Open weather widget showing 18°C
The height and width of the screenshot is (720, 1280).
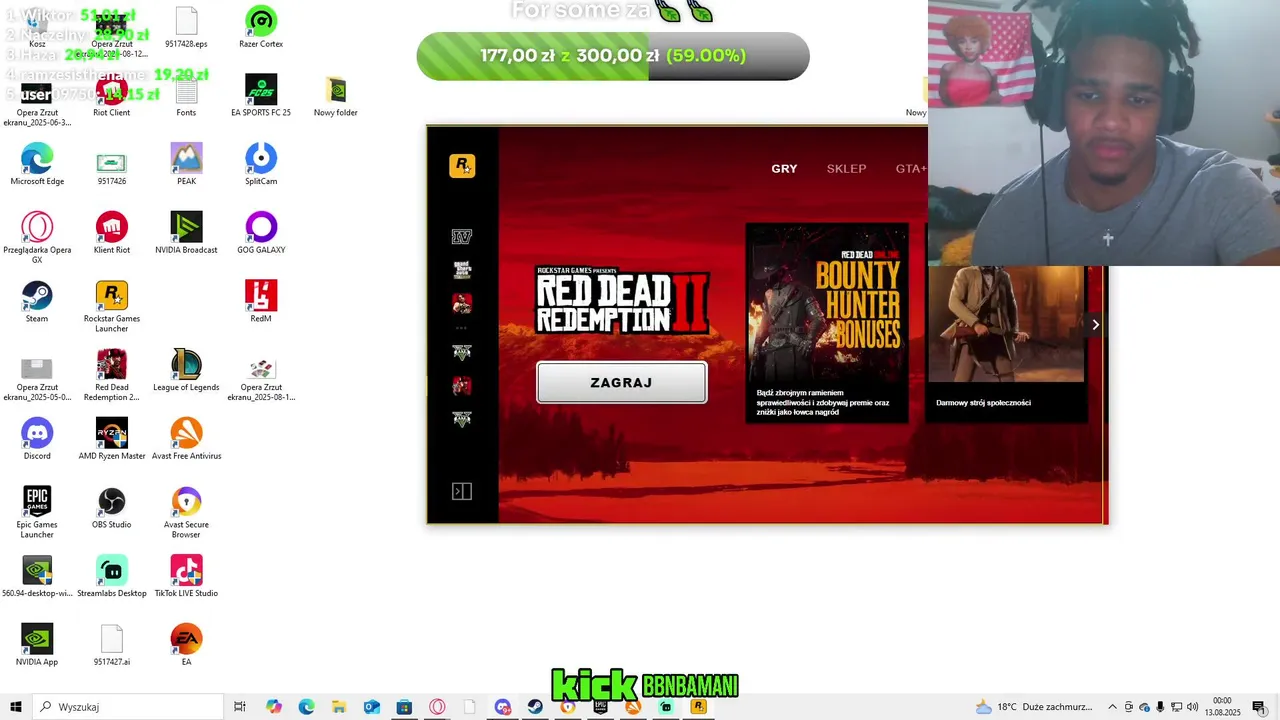(1035, 707)
